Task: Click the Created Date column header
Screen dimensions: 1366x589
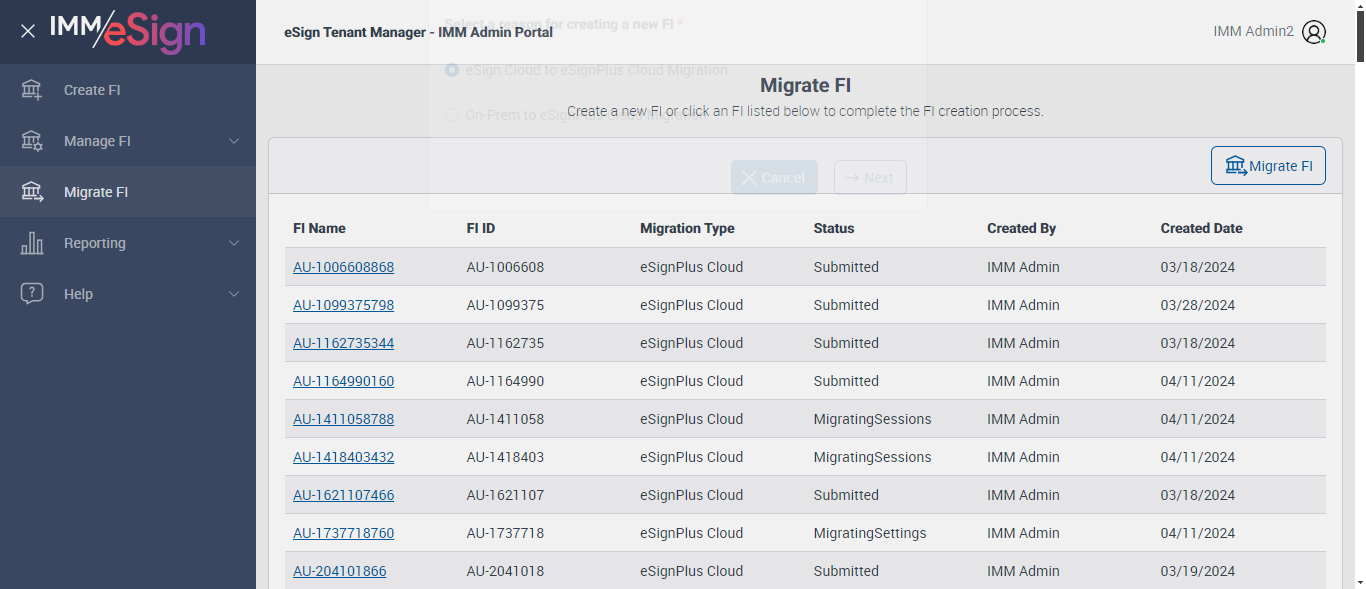Action: click(x=1201, y=228)
